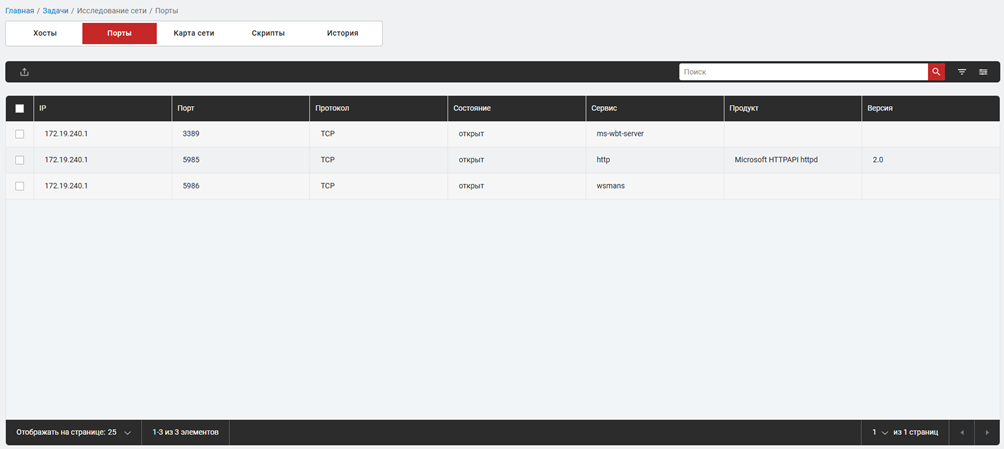Open the filter icon next to search
This screenshot has width=1004, height=449.
[x=962, y=72]
